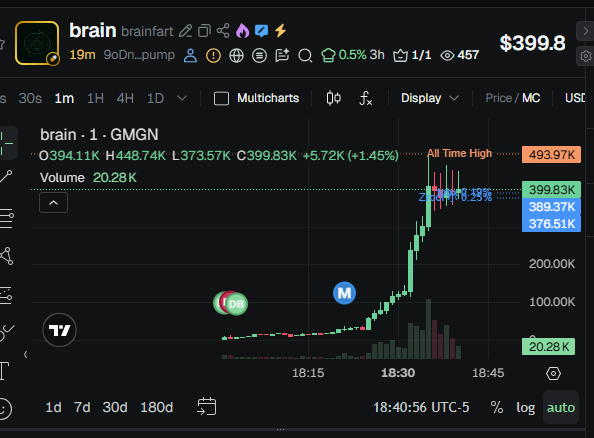Viewport: 594px width, 438px height.
Task: Click the magnifier search icon in header
Action: (x=305, y=56)
